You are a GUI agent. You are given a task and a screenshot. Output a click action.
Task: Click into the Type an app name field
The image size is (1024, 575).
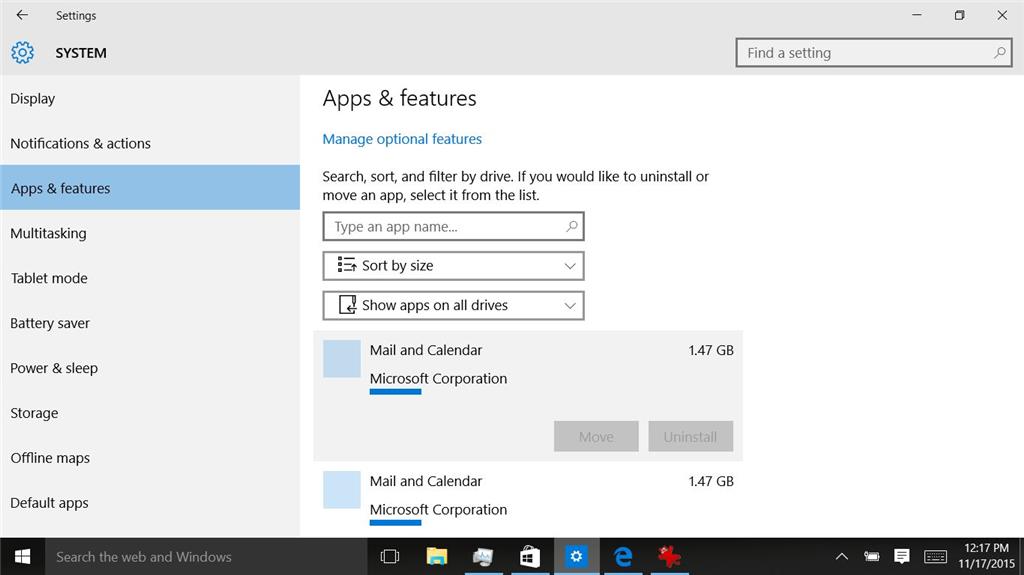[x=453, y=226]
